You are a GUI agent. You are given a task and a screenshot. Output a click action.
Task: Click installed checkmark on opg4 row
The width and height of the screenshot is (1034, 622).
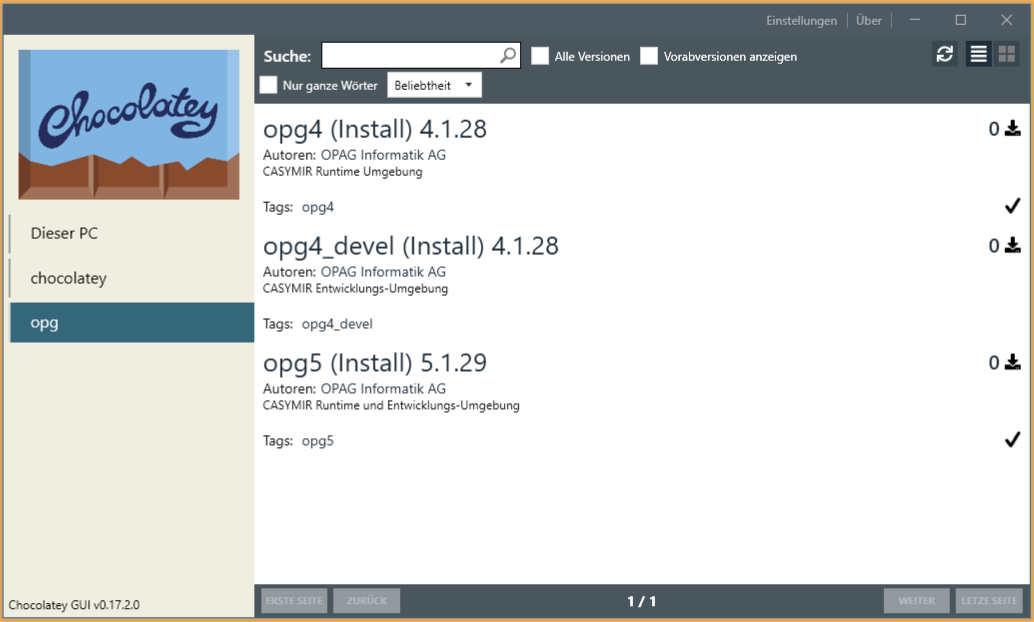click(x=1012, y=206)
